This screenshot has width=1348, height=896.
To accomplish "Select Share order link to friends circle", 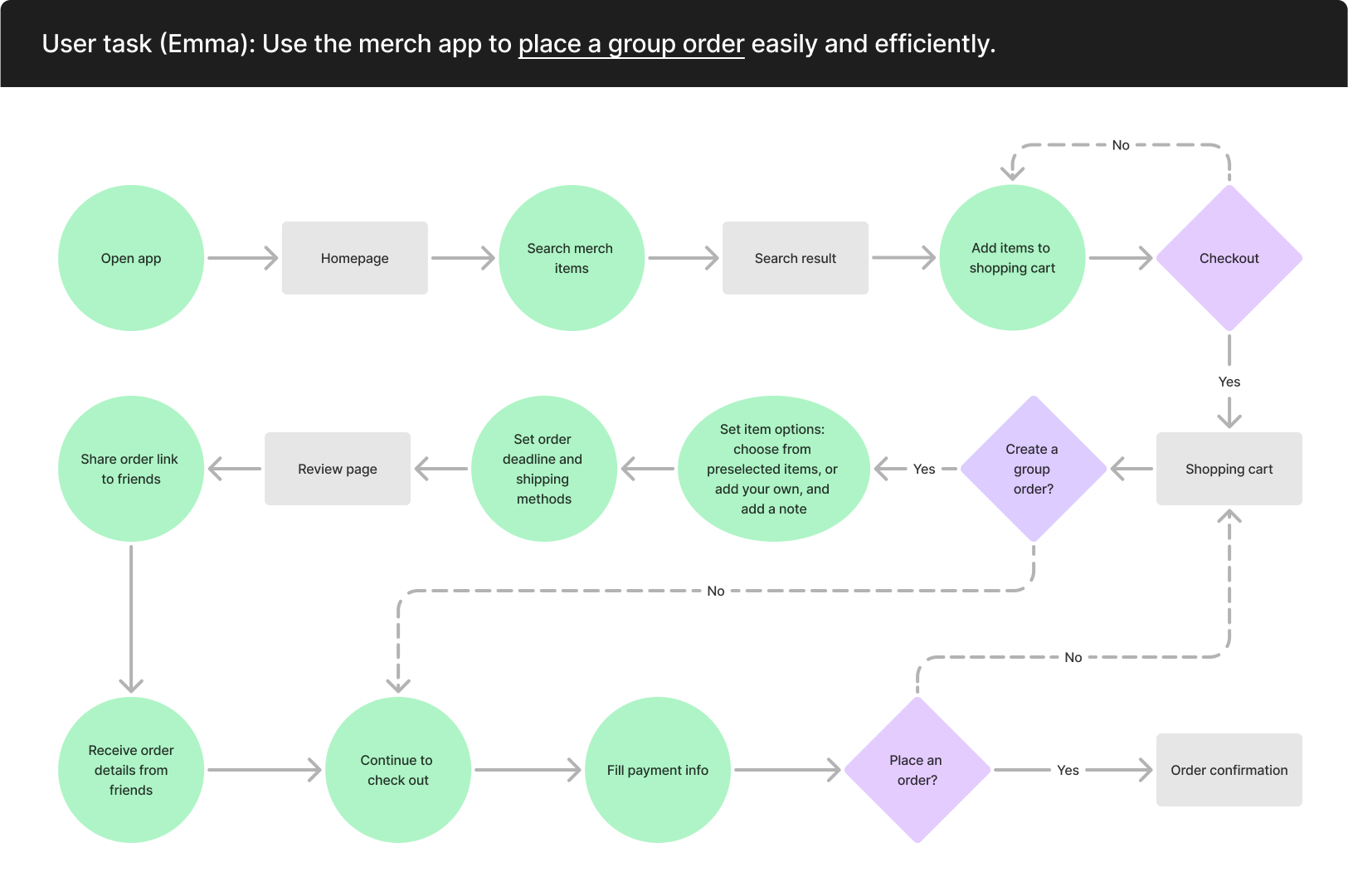I will pos(131,469).
